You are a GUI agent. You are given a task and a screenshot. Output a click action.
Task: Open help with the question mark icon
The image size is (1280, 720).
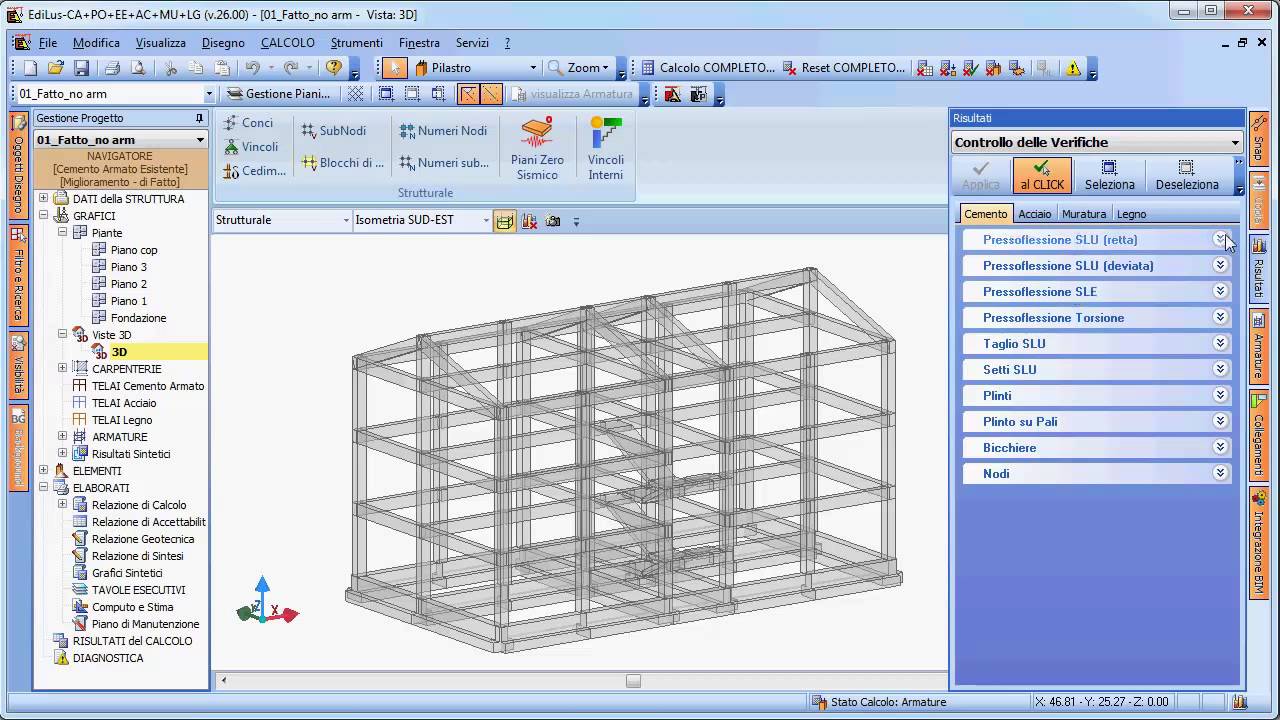(x=334, y=68)
